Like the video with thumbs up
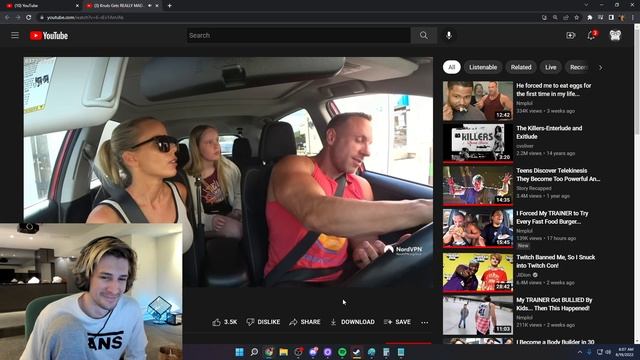The height and width of the screenshot is (360, 640). (224, 322)
